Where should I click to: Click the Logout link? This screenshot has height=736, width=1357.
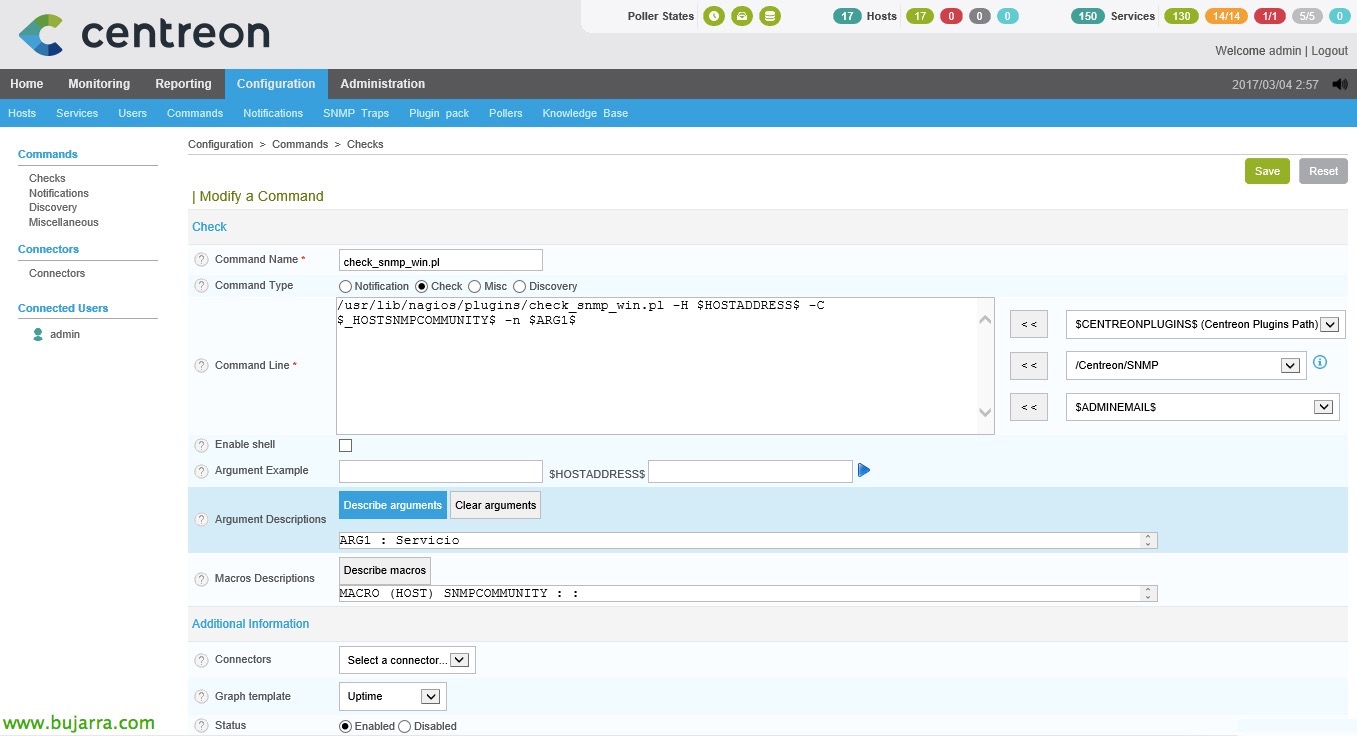[x=1329, y=51]
